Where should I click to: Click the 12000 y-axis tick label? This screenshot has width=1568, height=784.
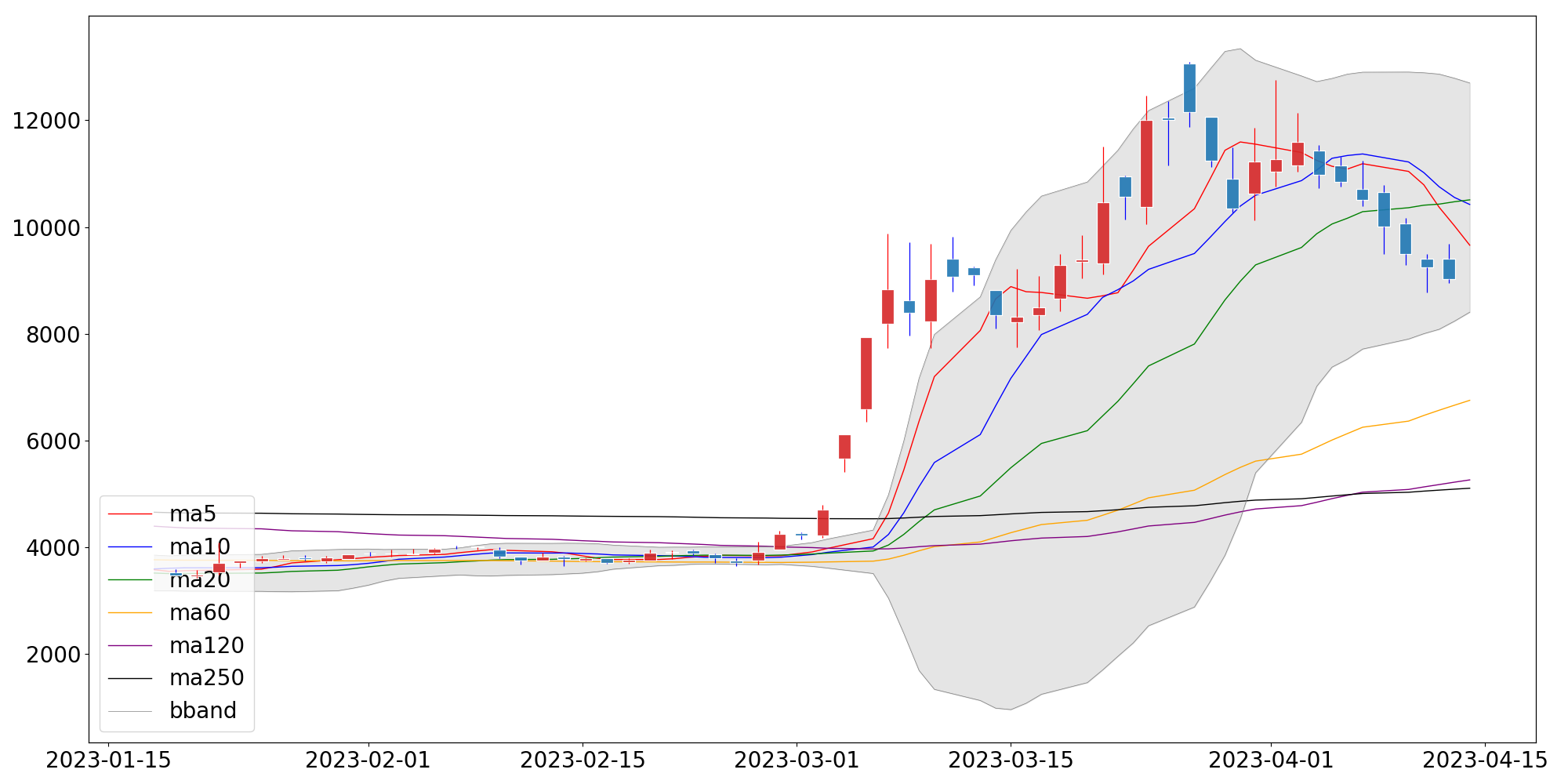click(46, 122)
